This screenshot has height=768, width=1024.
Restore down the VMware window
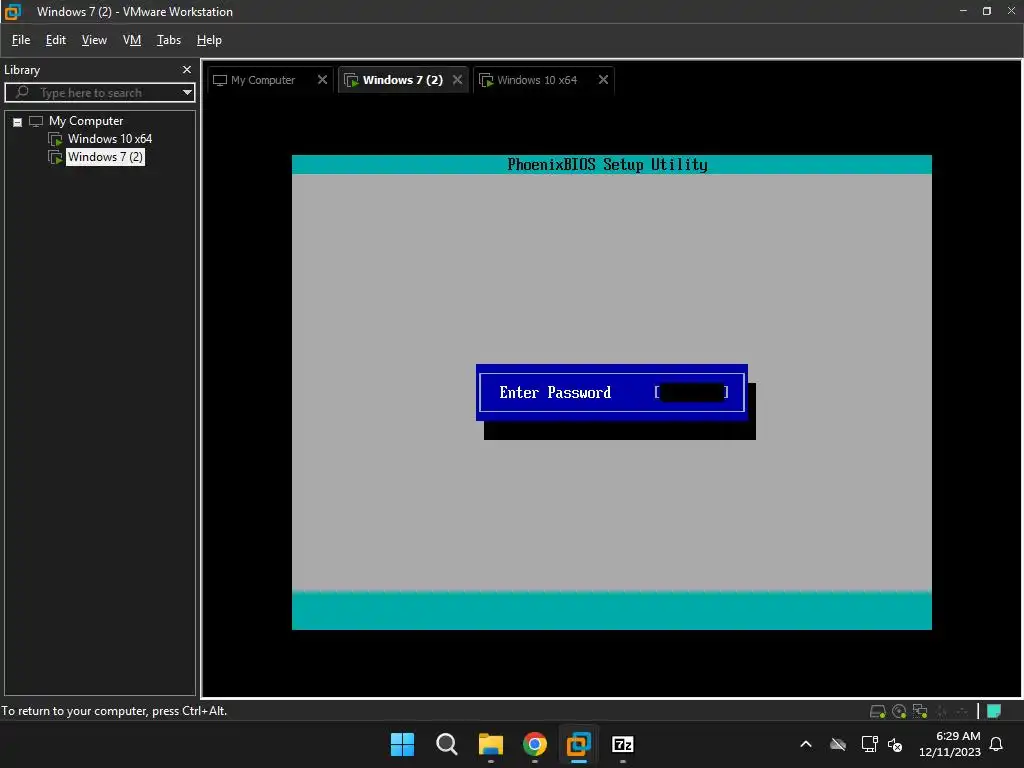987,11
